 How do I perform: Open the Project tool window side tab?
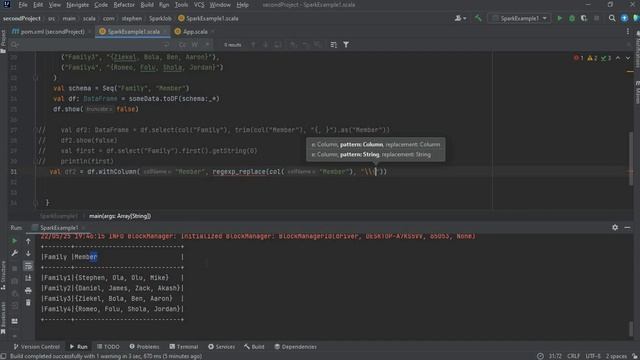(x=3, y=41)
